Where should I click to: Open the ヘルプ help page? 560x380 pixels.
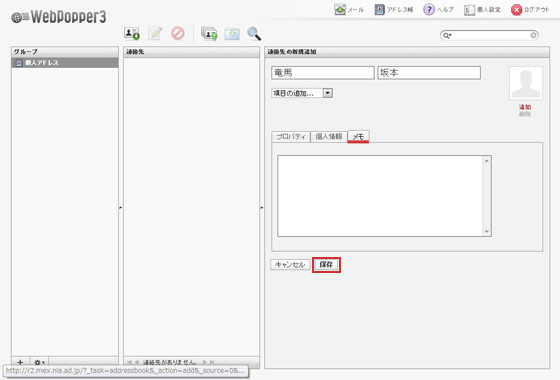click(x=438, y=10)
